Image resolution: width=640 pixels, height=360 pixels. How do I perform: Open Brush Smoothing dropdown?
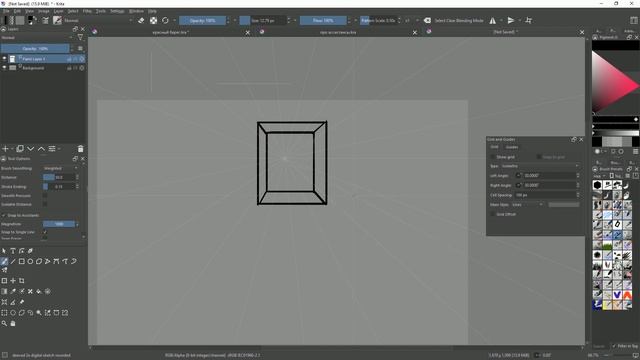(x=60, y=168)
